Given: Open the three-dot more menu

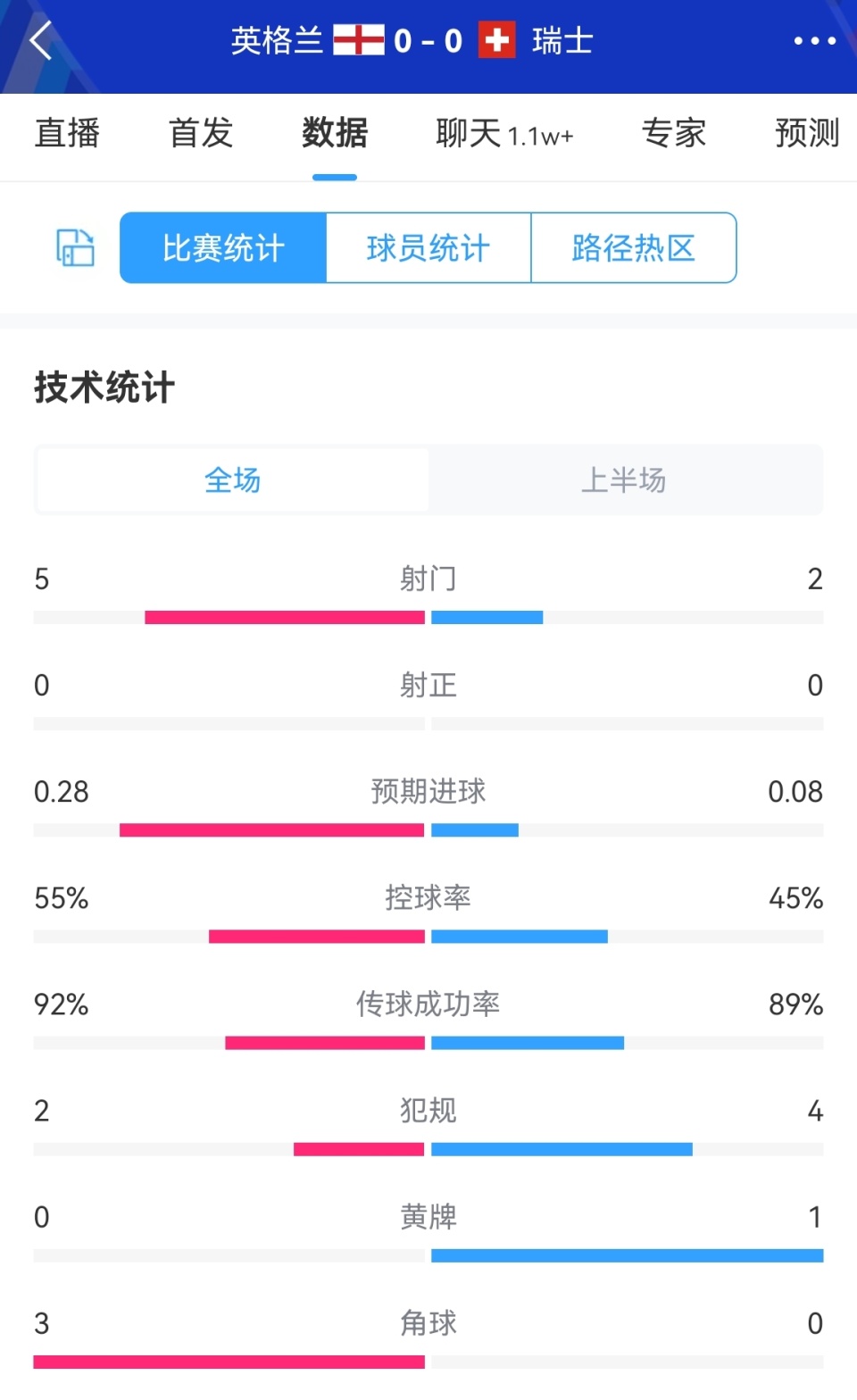Looking at the screenshot, I should [x=814, y=41].
